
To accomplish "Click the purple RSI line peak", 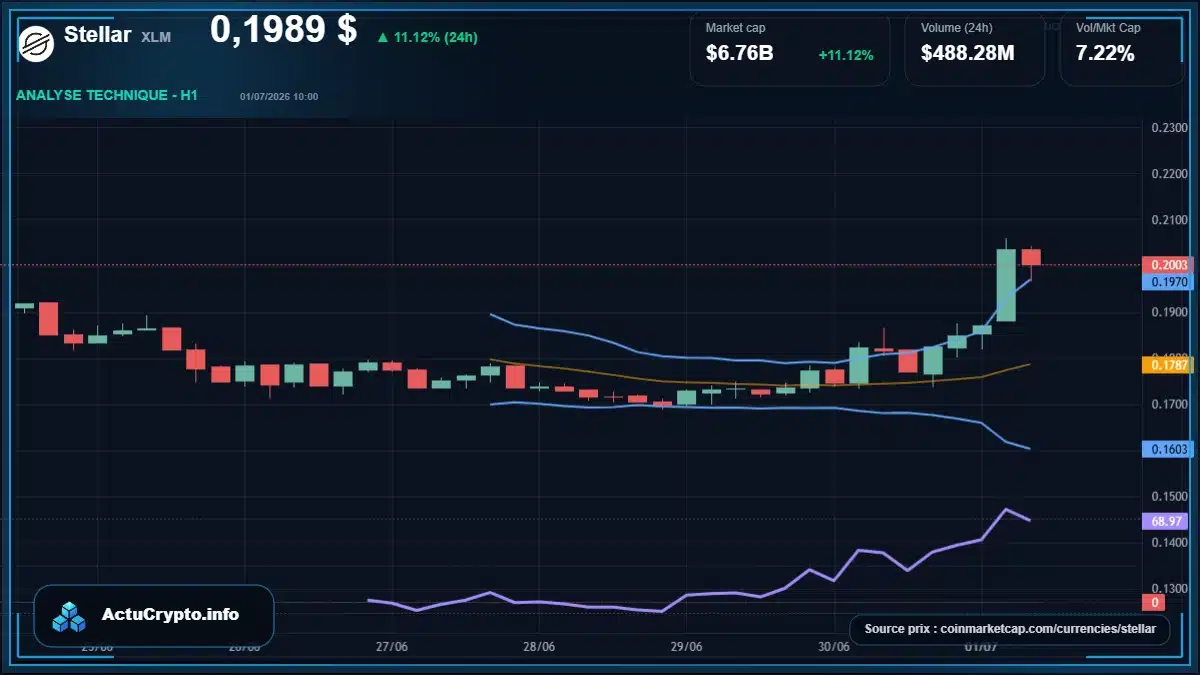I will [x=1006, y=509].
